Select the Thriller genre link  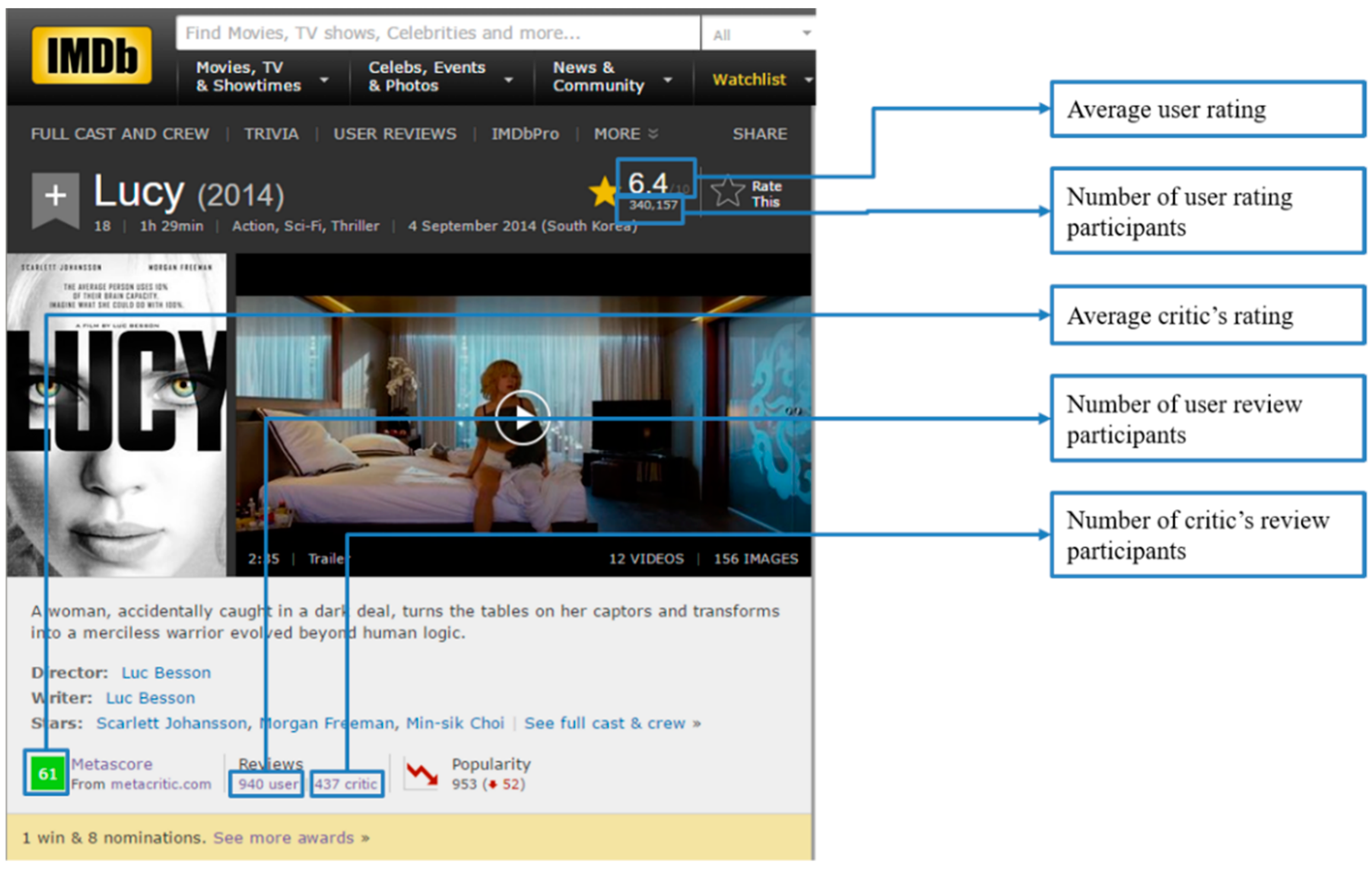(x=355, y=226)
